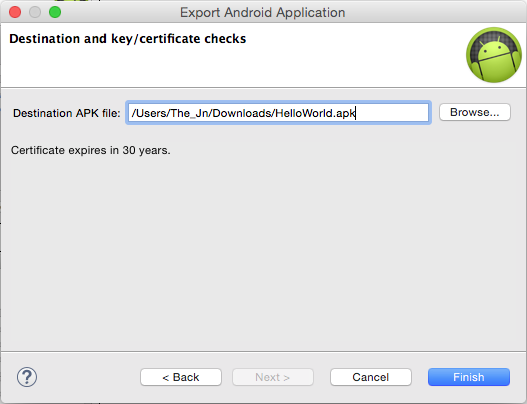The image size is (527, 404).
Task: Click 'Certificate expires in 30 years.' text
Action: (x=91, y=150)
